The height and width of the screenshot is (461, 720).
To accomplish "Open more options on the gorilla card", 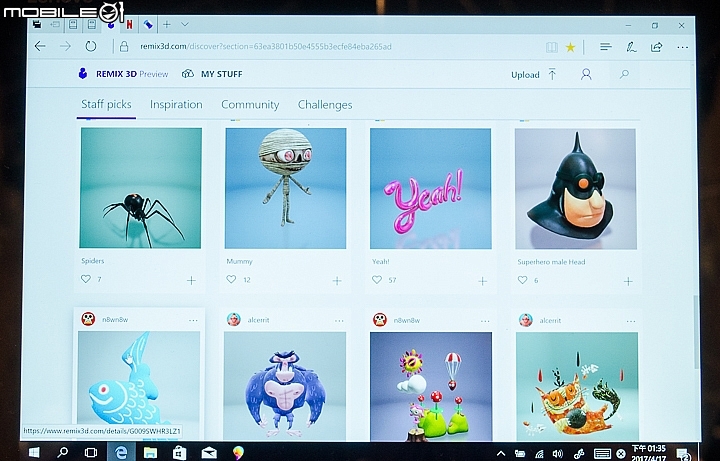I will coord(339,321).
